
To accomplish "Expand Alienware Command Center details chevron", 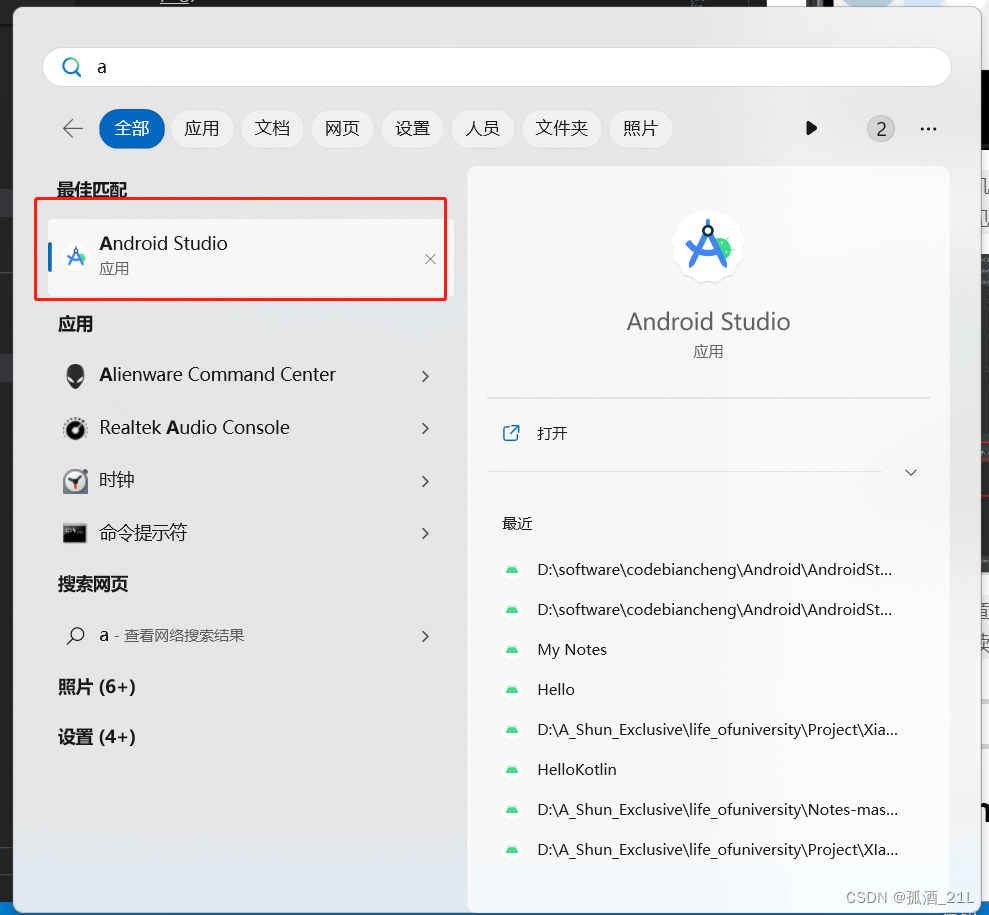I will (x=425, y=376).
